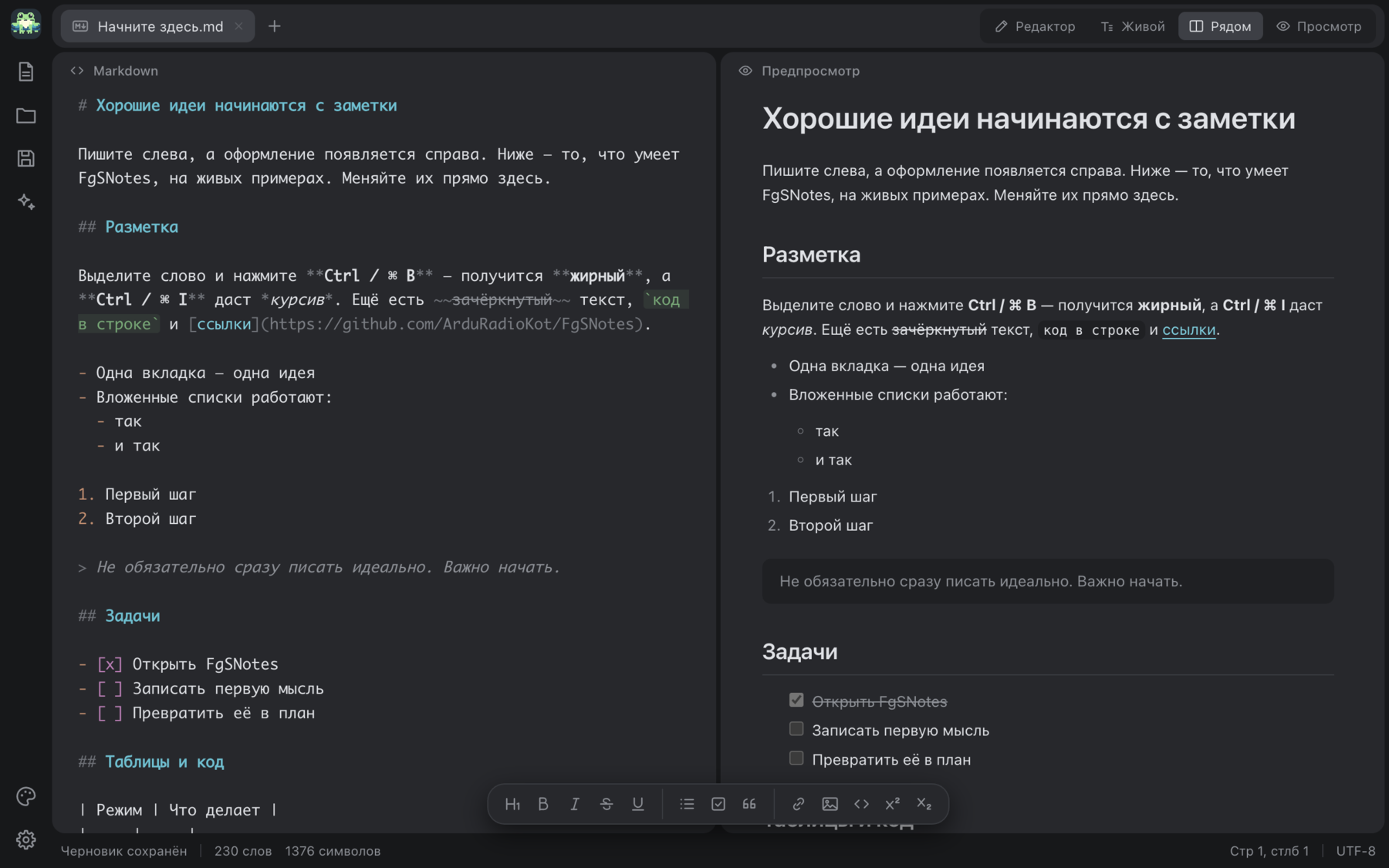Close the 'Начните здесь.md' tab

click(x=238, y=26)
